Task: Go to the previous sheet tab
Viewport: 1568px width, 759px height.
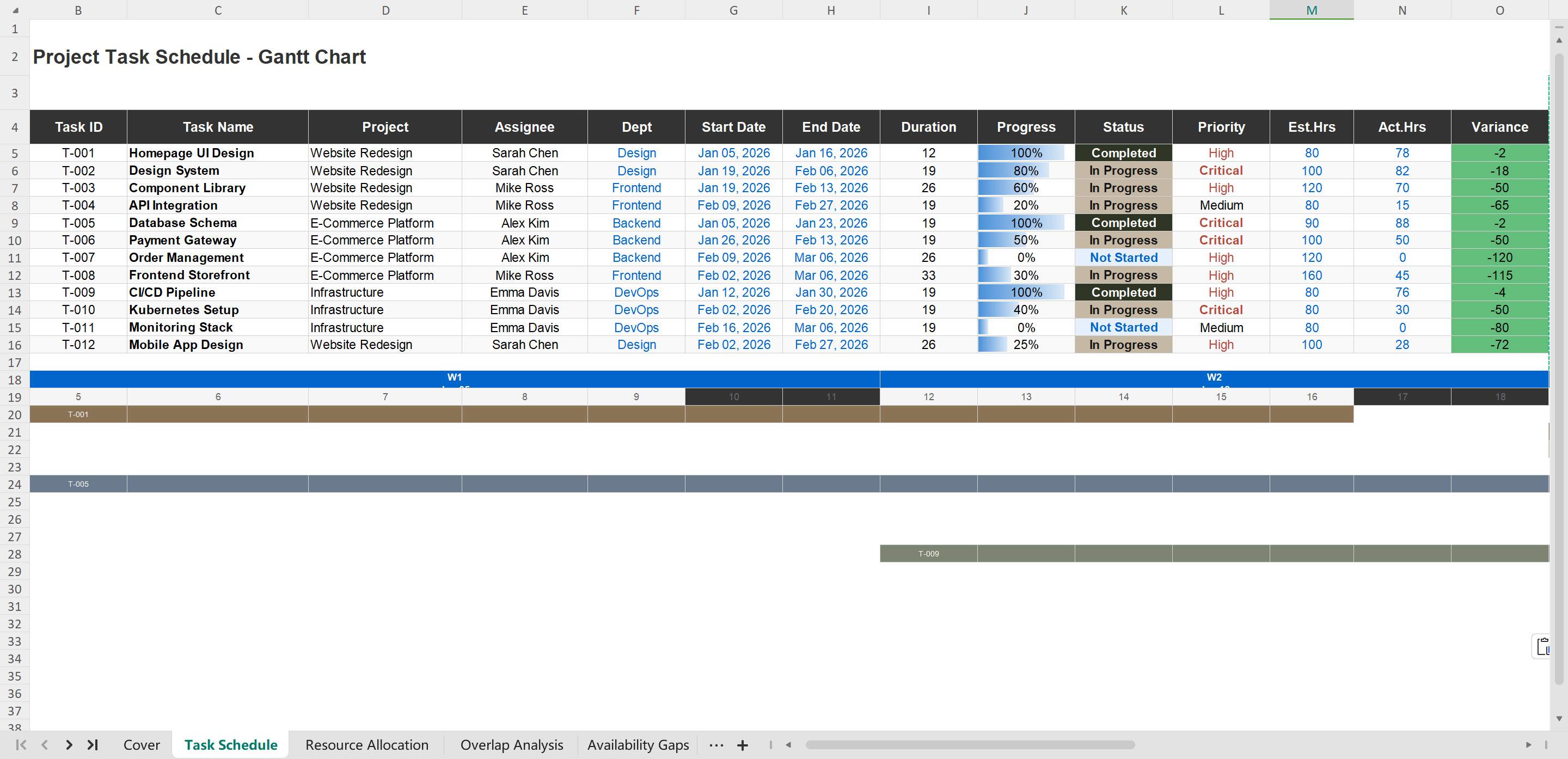Action: 45,745
